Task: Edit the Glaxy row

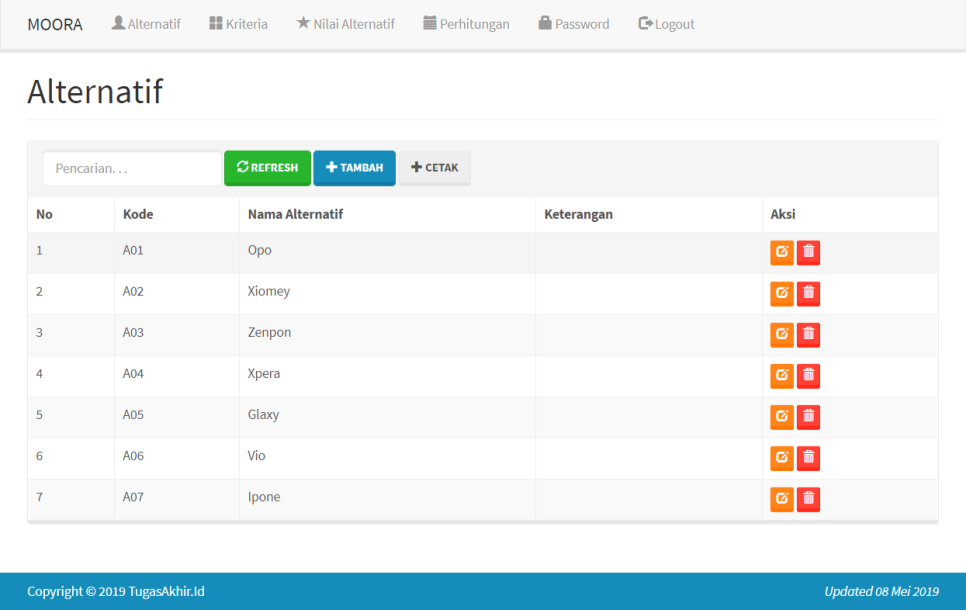Action: (781, 416)
